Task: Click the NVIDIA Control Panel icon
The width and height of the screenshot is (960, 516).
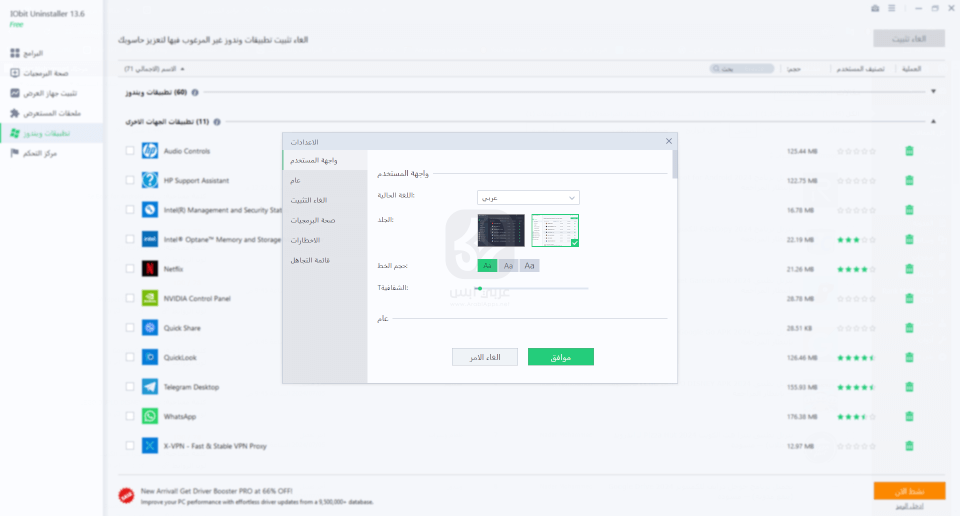Action: tap(150, 298)
